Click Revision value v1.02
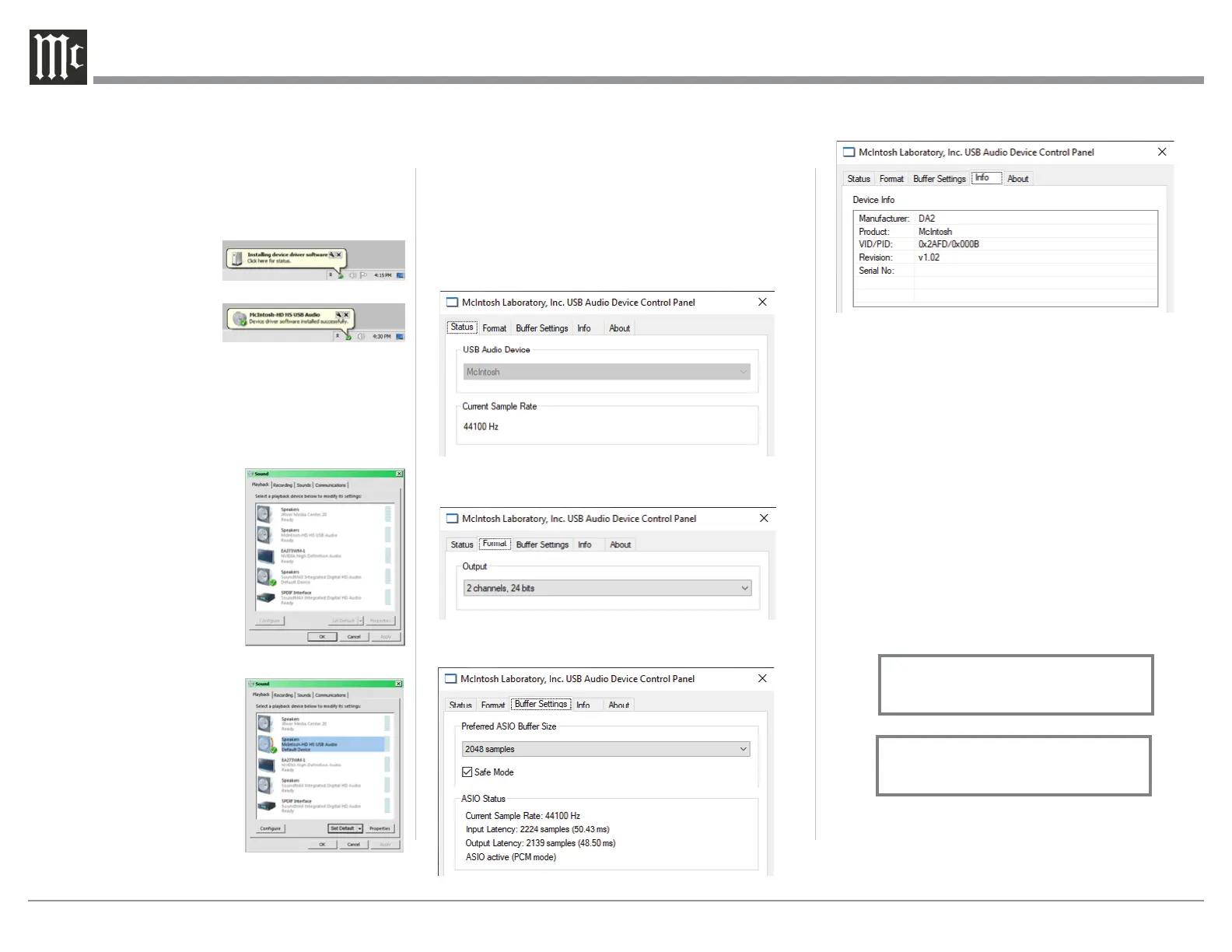 click(929, 257)
